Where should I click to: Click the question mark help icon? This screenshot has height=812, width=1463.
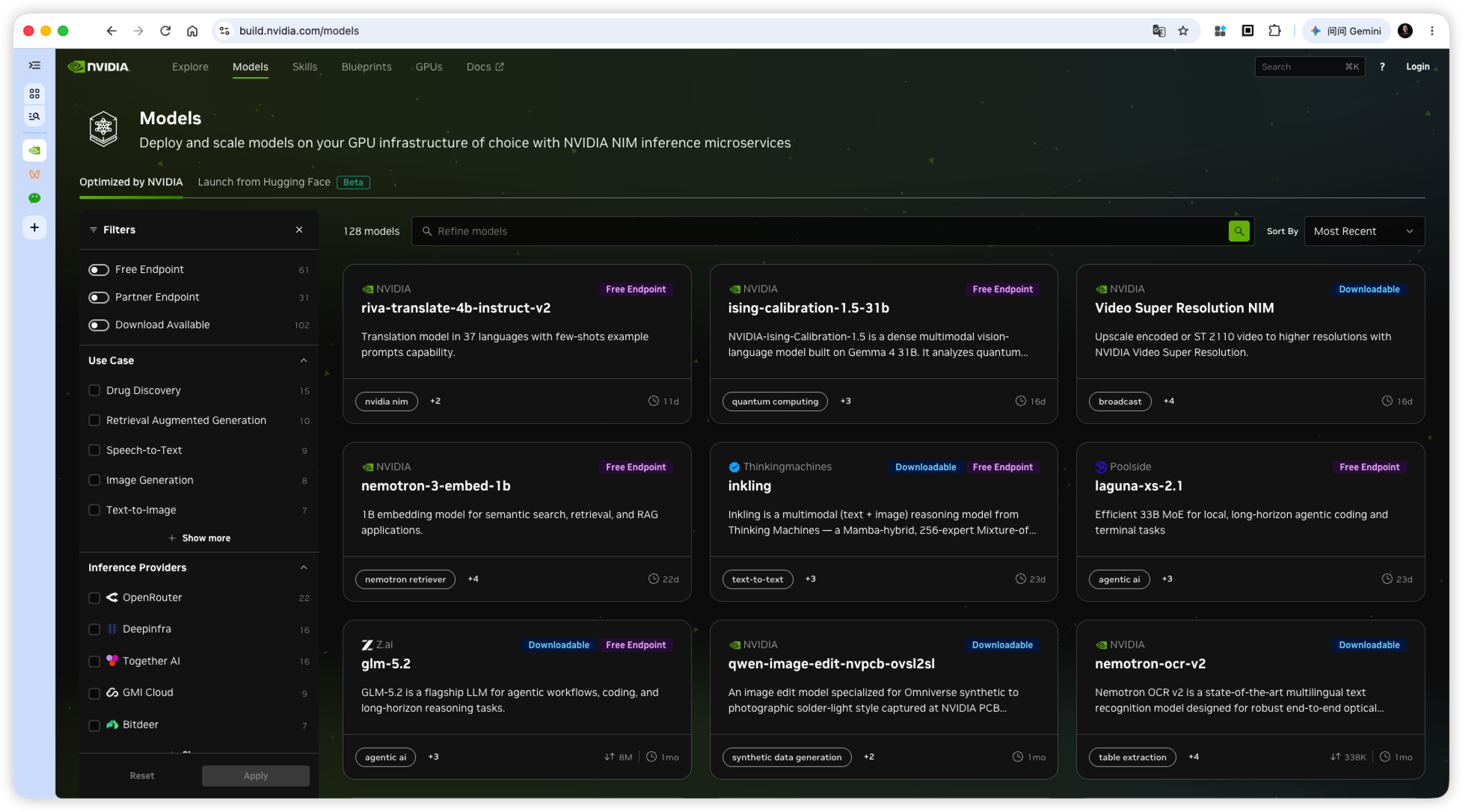1382,67
